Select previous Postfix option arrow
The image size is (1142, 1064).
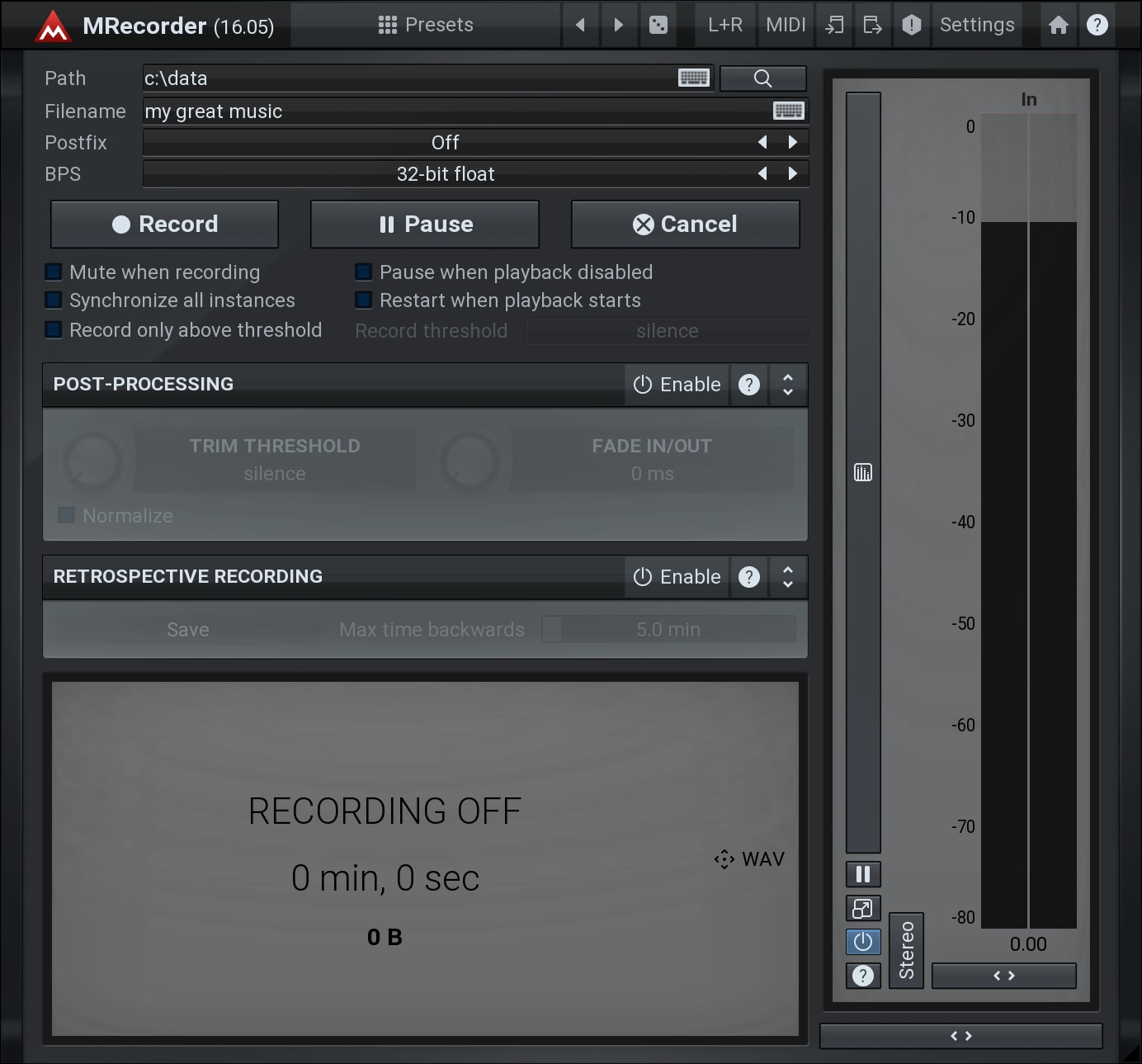point(762,143)
